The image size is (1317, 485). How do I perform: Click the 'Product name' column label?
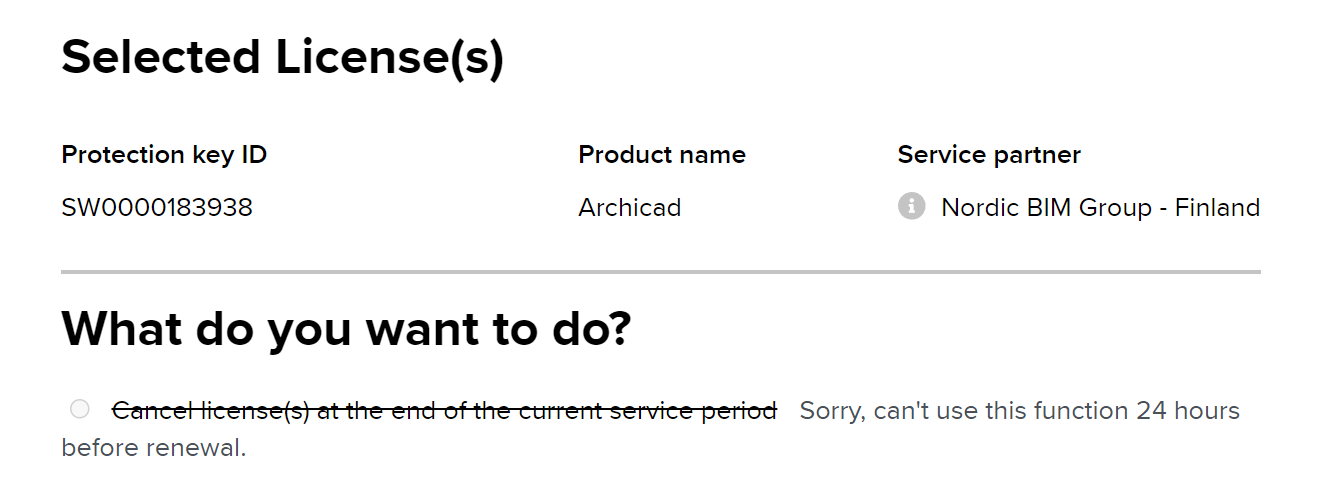[x=662, y=155]
